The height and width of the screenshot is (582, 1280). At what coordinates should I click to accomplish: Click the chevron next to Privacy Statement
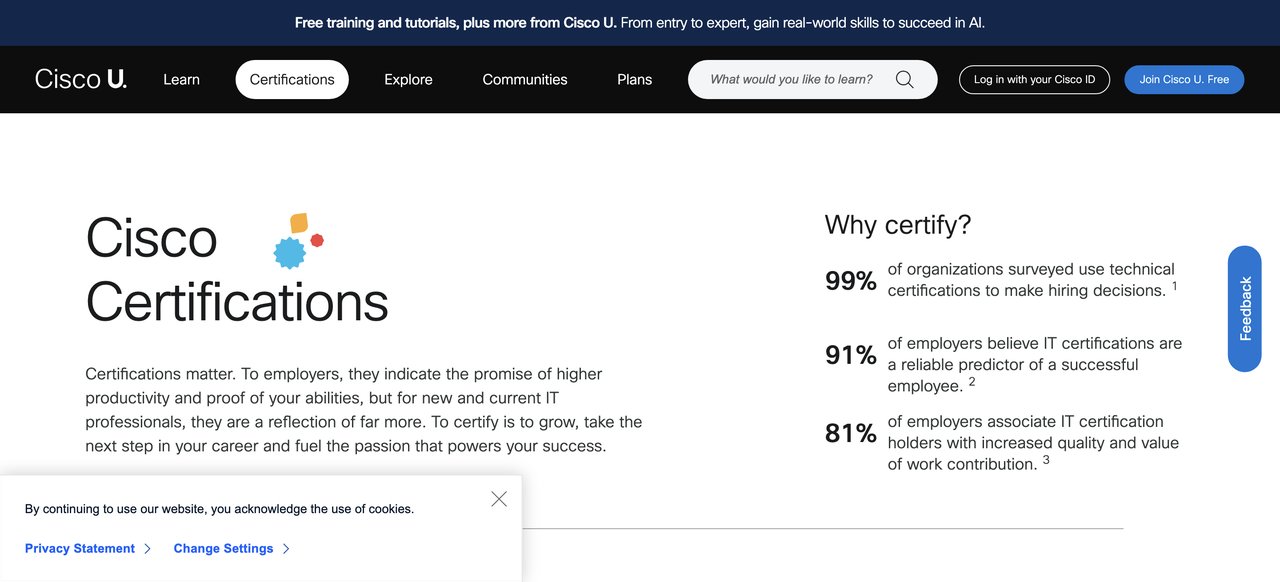pyautogui.click(x=147, y=548)
